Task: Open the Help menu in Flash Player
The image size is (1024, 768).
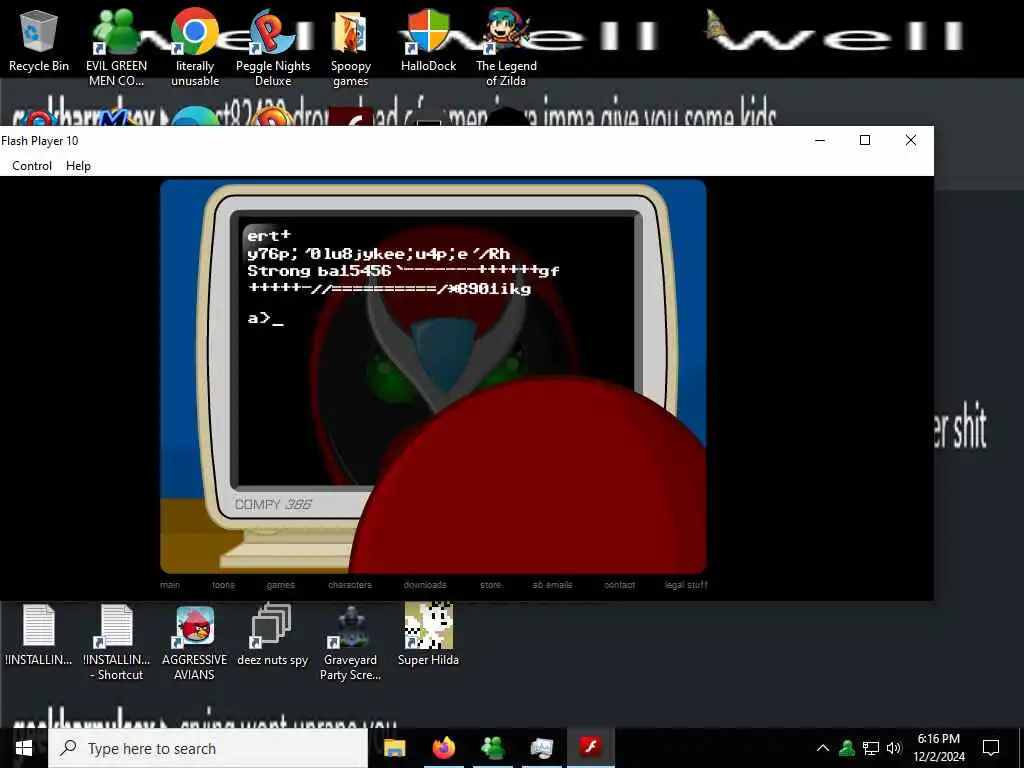Action: [78, 166]
